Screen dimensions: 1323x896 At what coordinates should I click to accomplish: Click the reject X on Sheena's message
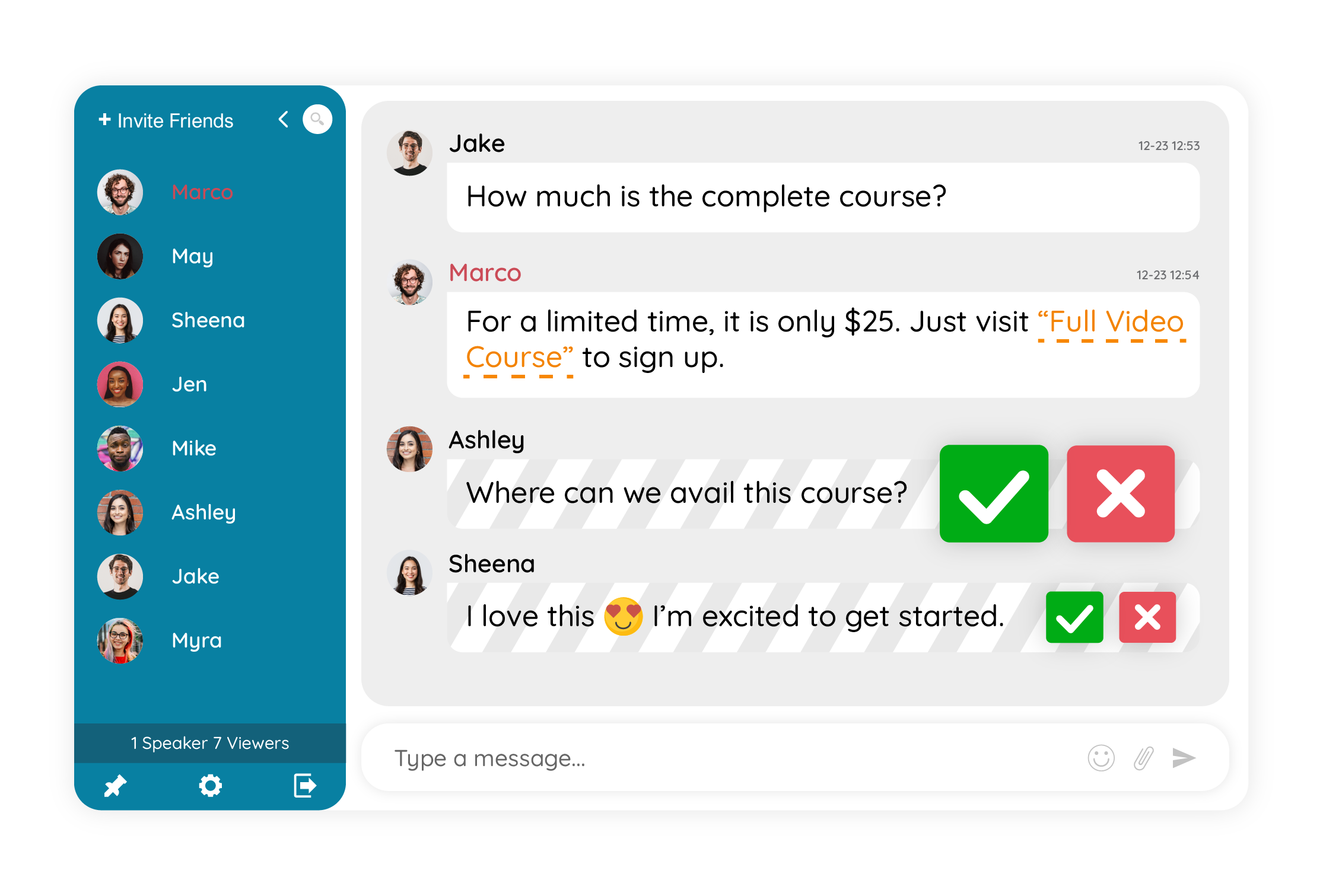(1148, 616)
